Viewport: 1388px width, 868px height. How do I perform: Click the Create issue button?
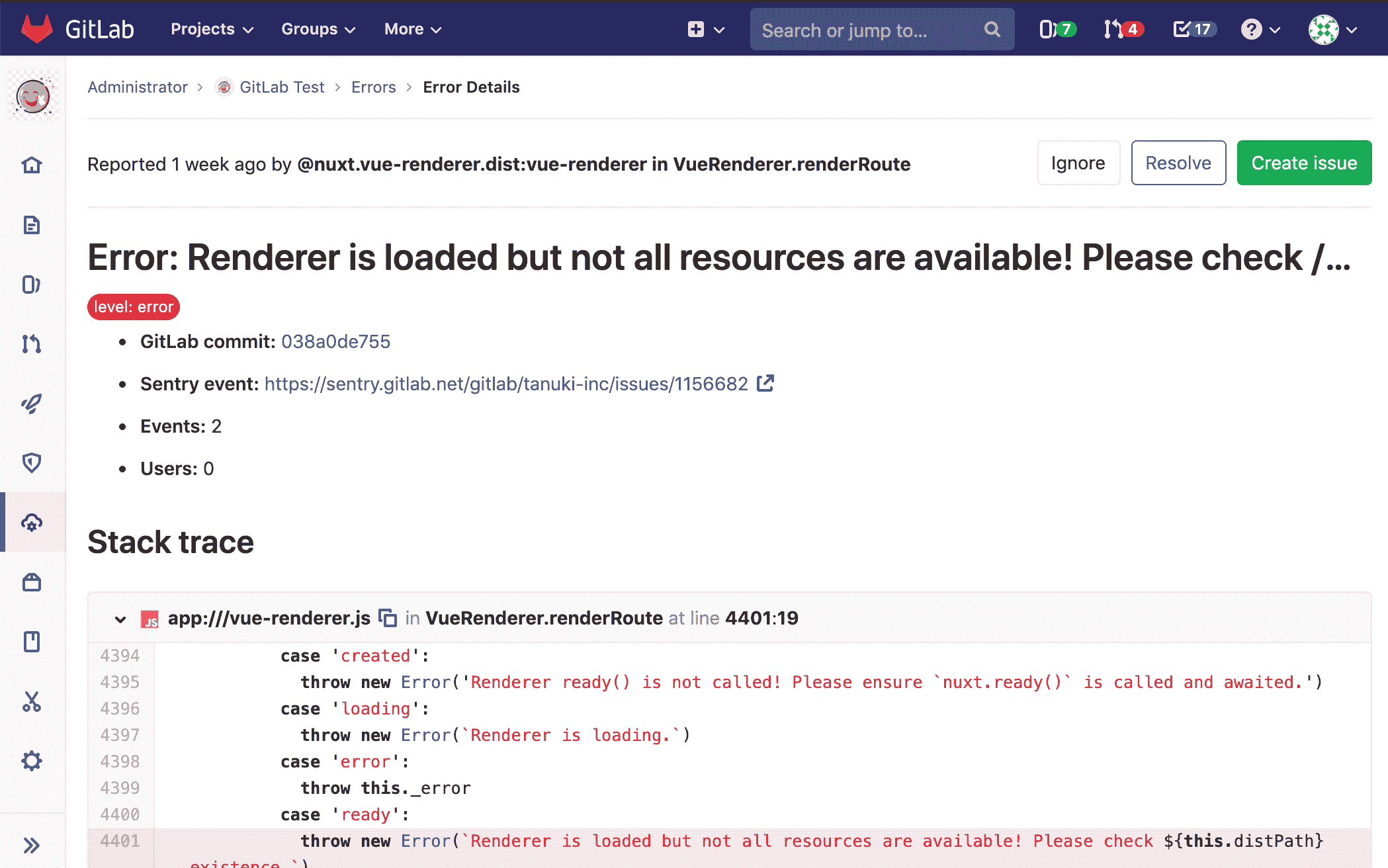point(1303,163)
